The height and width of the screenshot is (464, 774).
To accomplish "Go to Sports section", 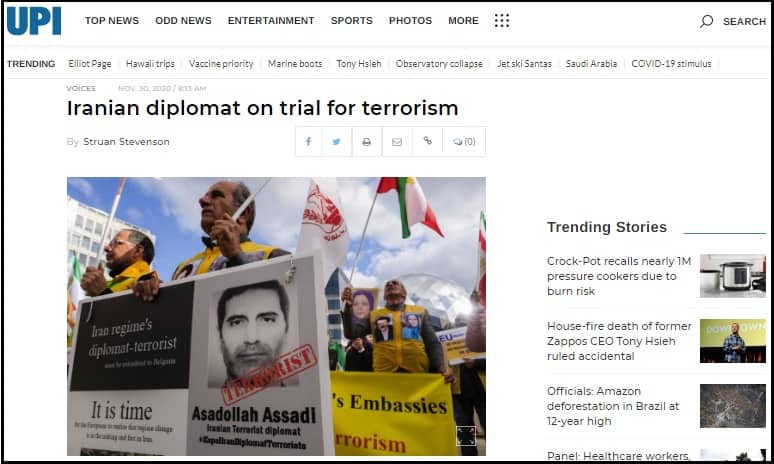I will click(x=351, y=21).
